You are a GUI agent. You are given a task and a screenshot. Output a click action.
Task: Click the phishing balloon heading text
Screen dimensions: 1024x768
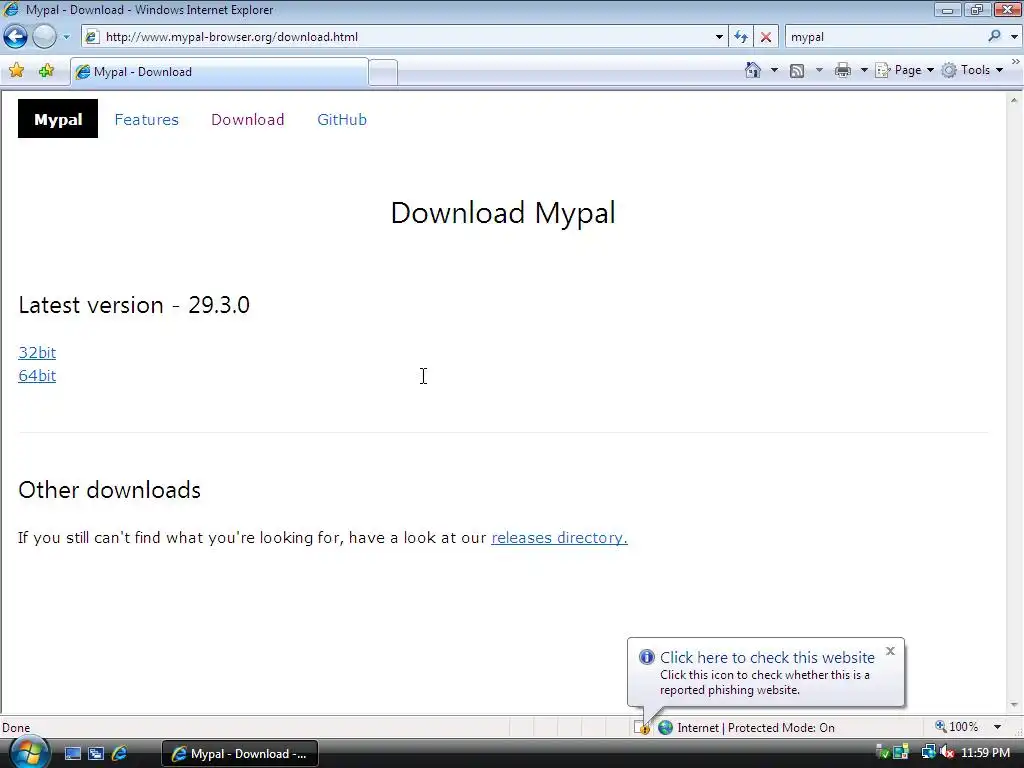click(767, 657)
